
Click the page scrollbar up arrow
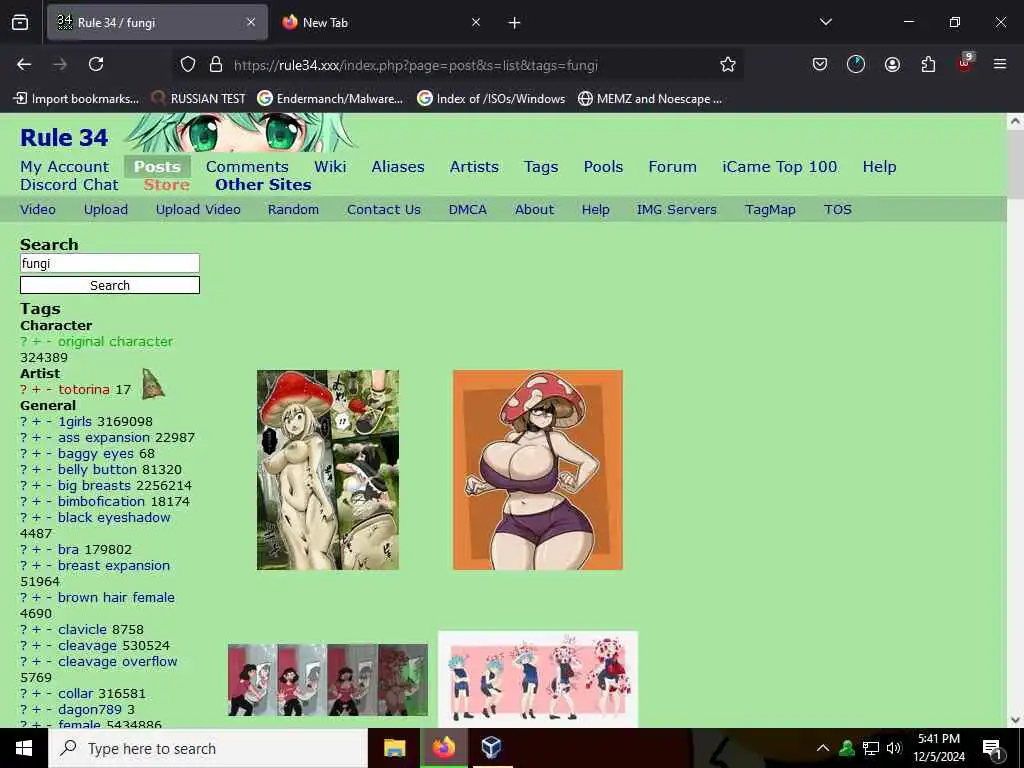click(x=1015, y=121)
